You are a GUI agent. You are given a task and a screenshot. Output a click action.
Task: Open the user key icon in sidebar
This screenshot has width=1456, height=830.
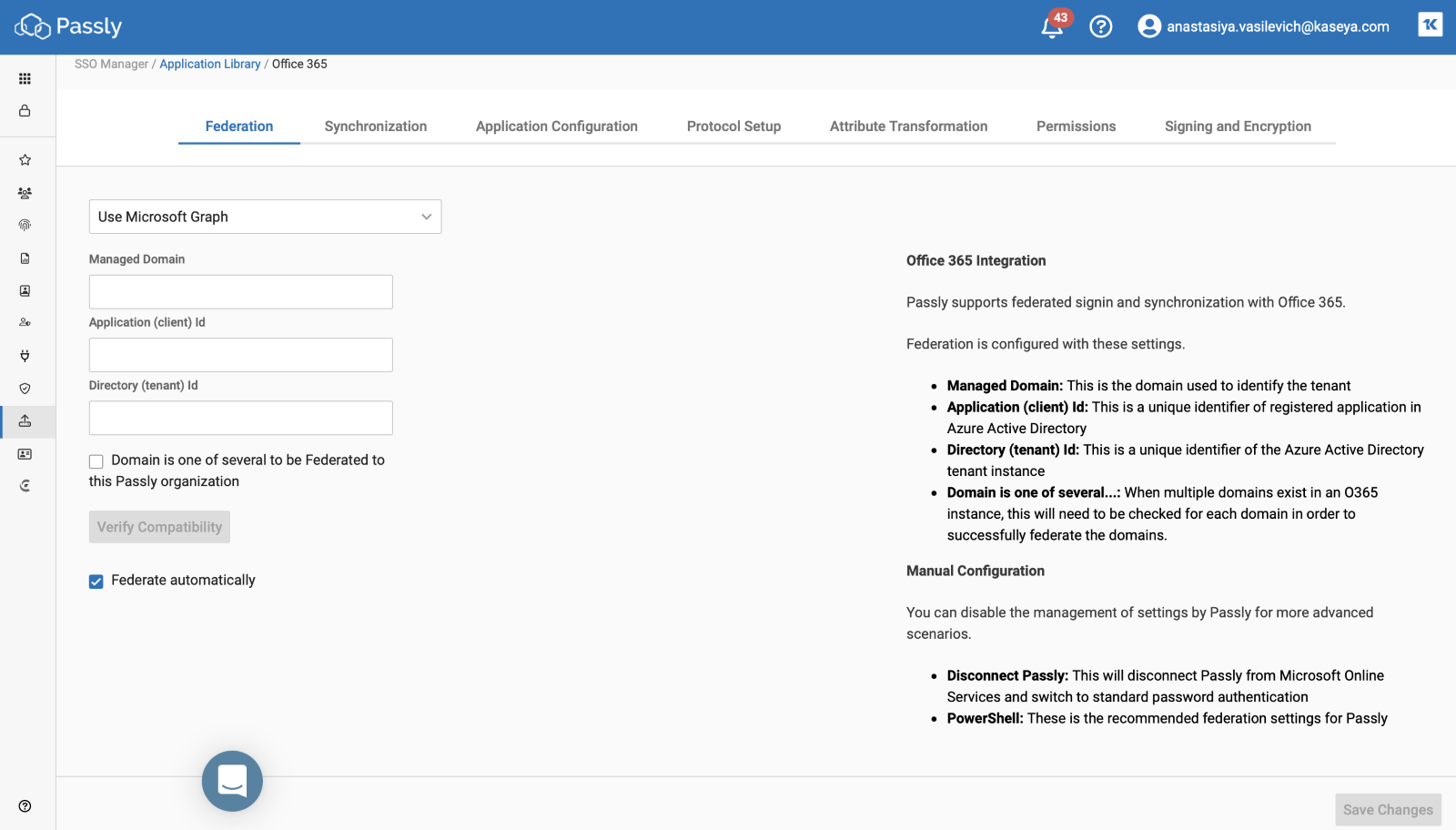pos(25,323)
